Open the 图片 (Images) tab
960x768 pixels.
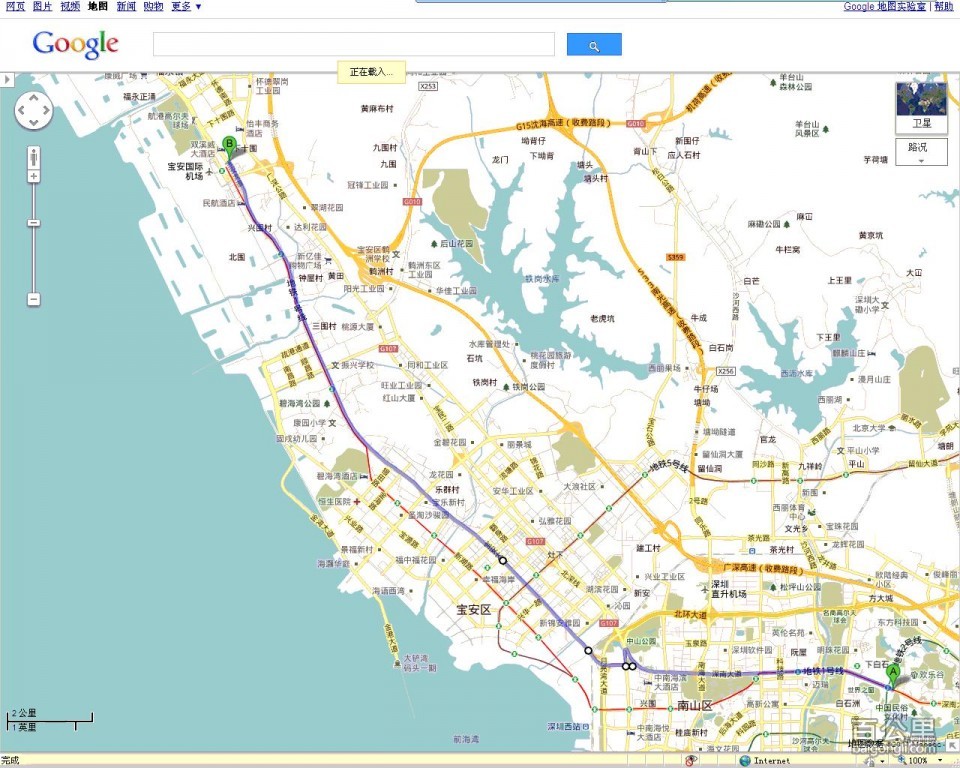(42, 6)
